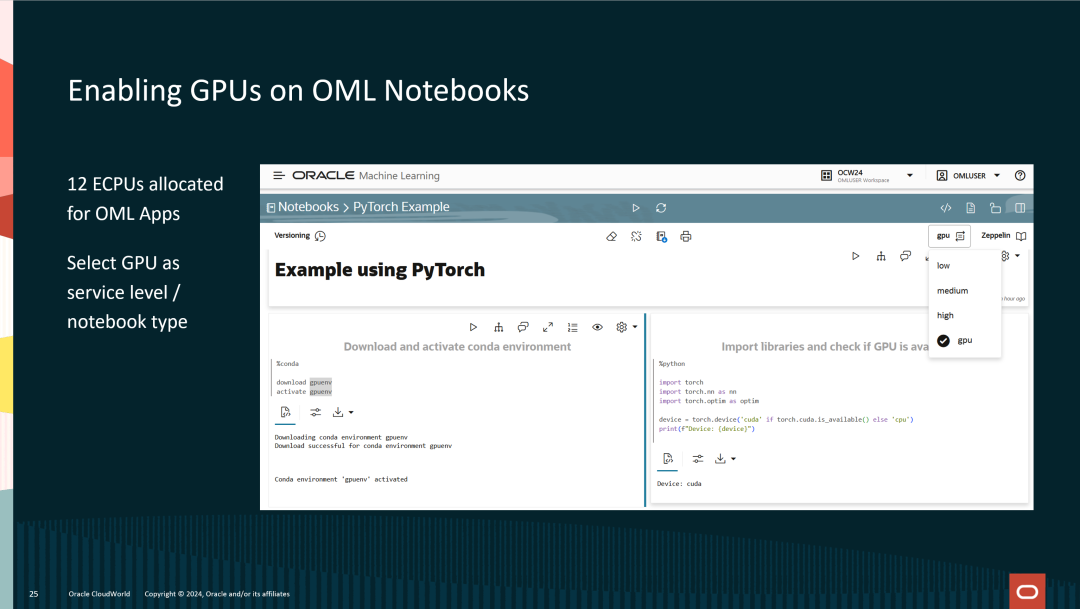Image resolution: width=1080 pixels, height=609 pixels.
Task: Click the 'download gpuenv' code line
Action: click(x=304, y=382)
